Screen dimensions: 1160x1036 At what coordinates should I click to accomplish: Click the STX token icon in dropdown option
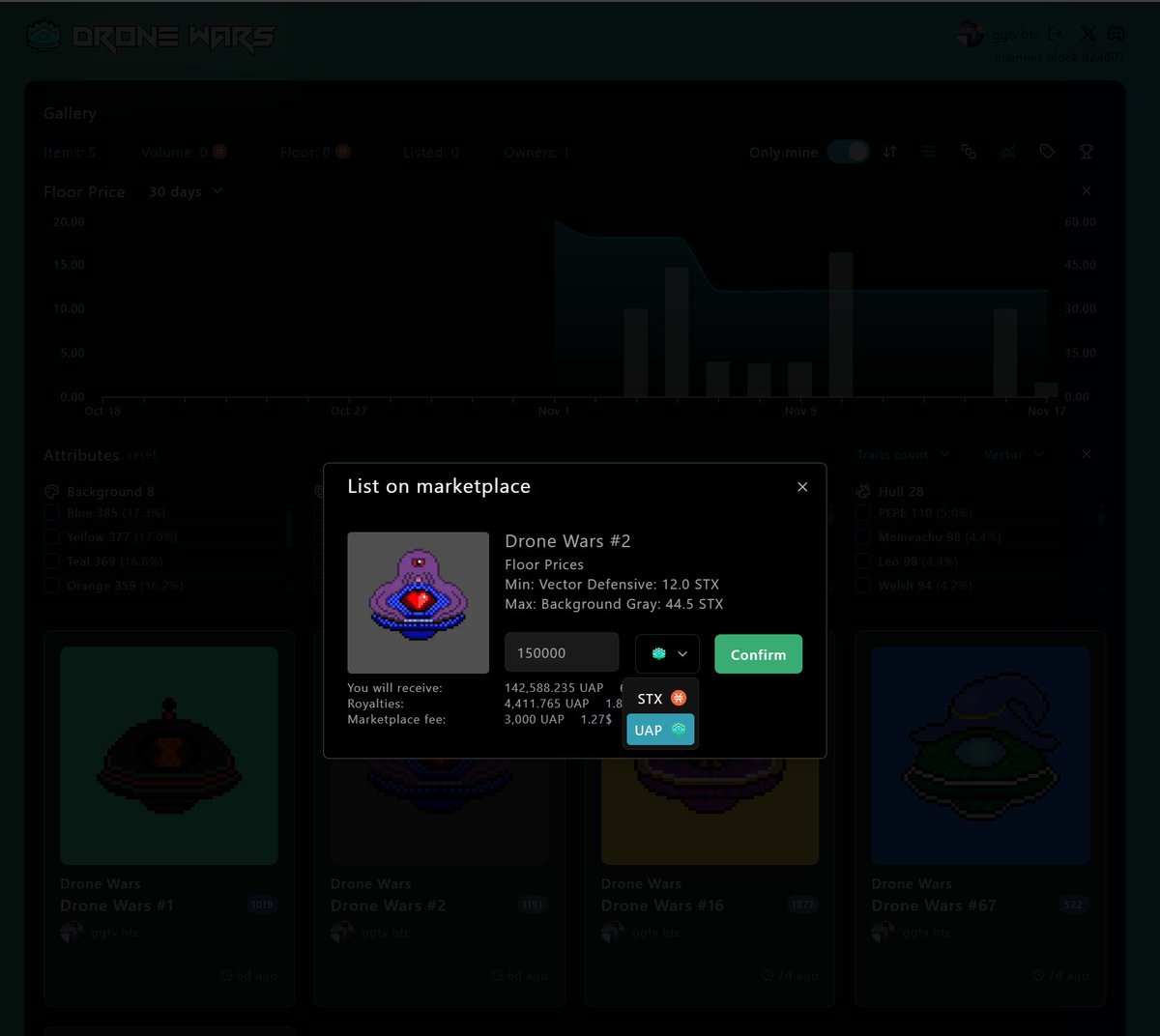[x=679, y=698]
